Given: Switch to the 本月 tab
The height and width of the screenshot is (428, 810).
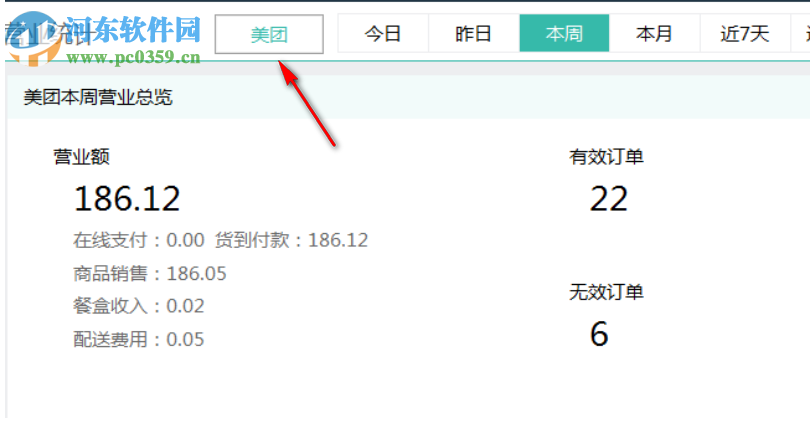Looking at the screenshot, I should (x=655, y=34).
